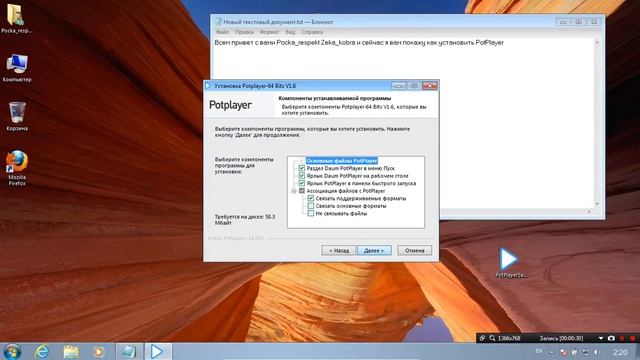Switch to PotPlayer installer taskbar button
Screen dimensions: 640x360
pyautogui.click(x=158, y=351)
